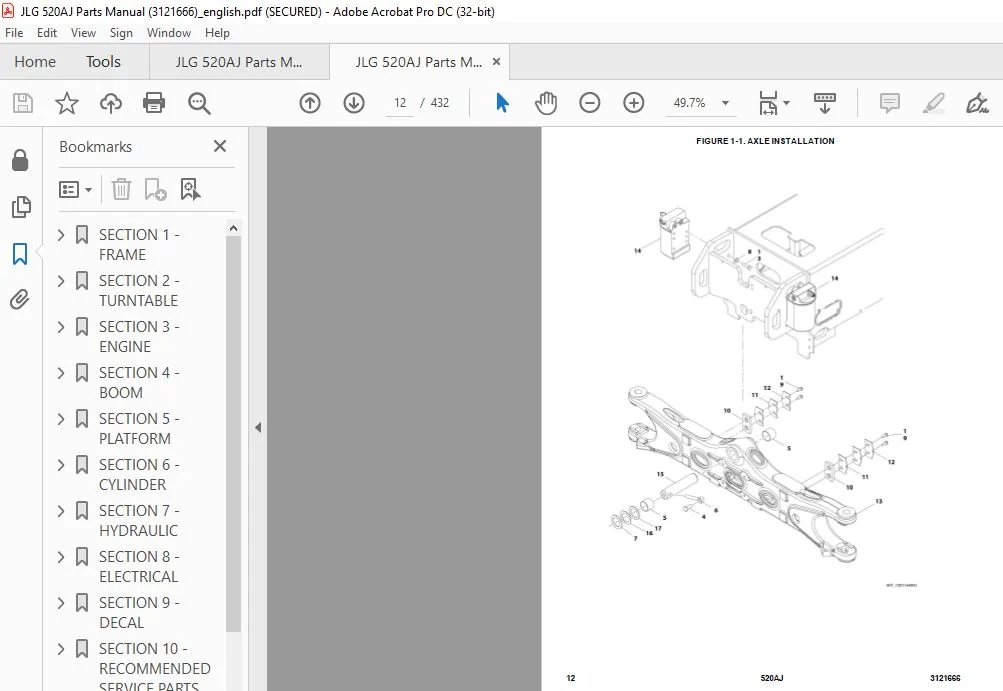This screenshot has height=691, width=1003.
Task: Zoom in with plus button
Action: (633, 103)
